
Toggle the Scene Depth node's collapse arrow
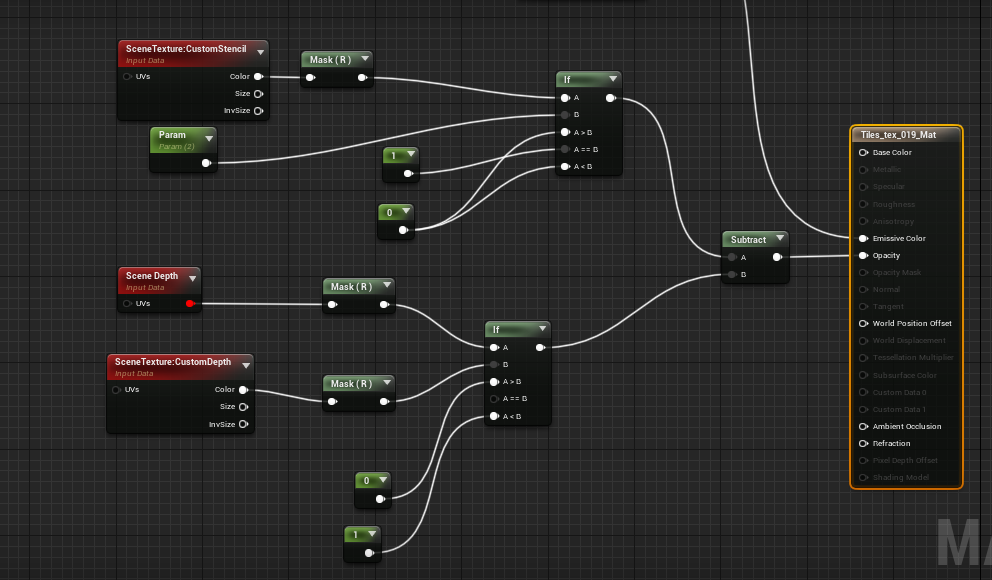point(191,278)
